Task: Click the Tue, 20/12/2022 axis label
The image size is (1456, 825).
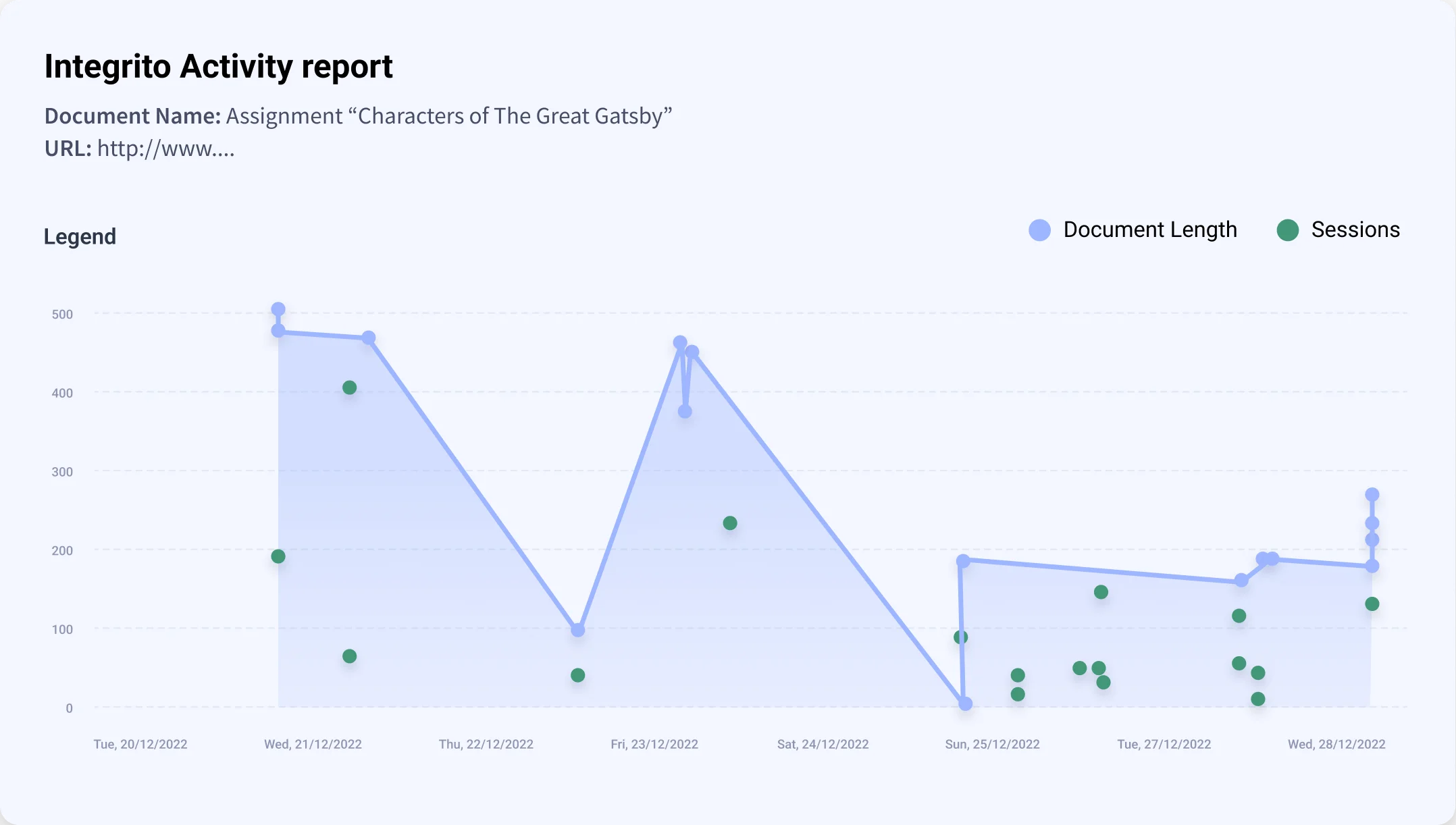Action: pyautogui.click(x=140, y=744)
